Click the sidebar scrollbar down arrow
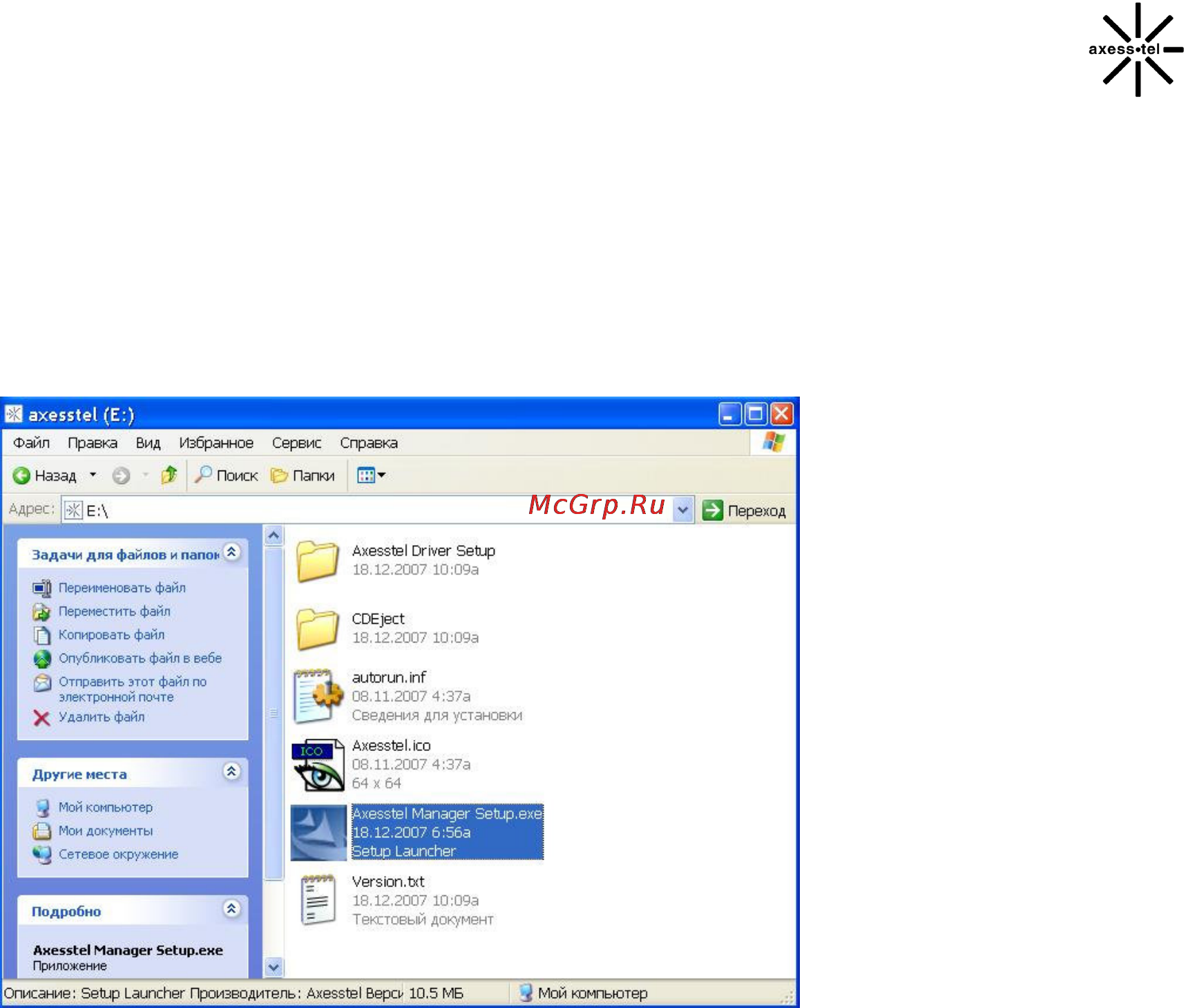 coord(274,967)
